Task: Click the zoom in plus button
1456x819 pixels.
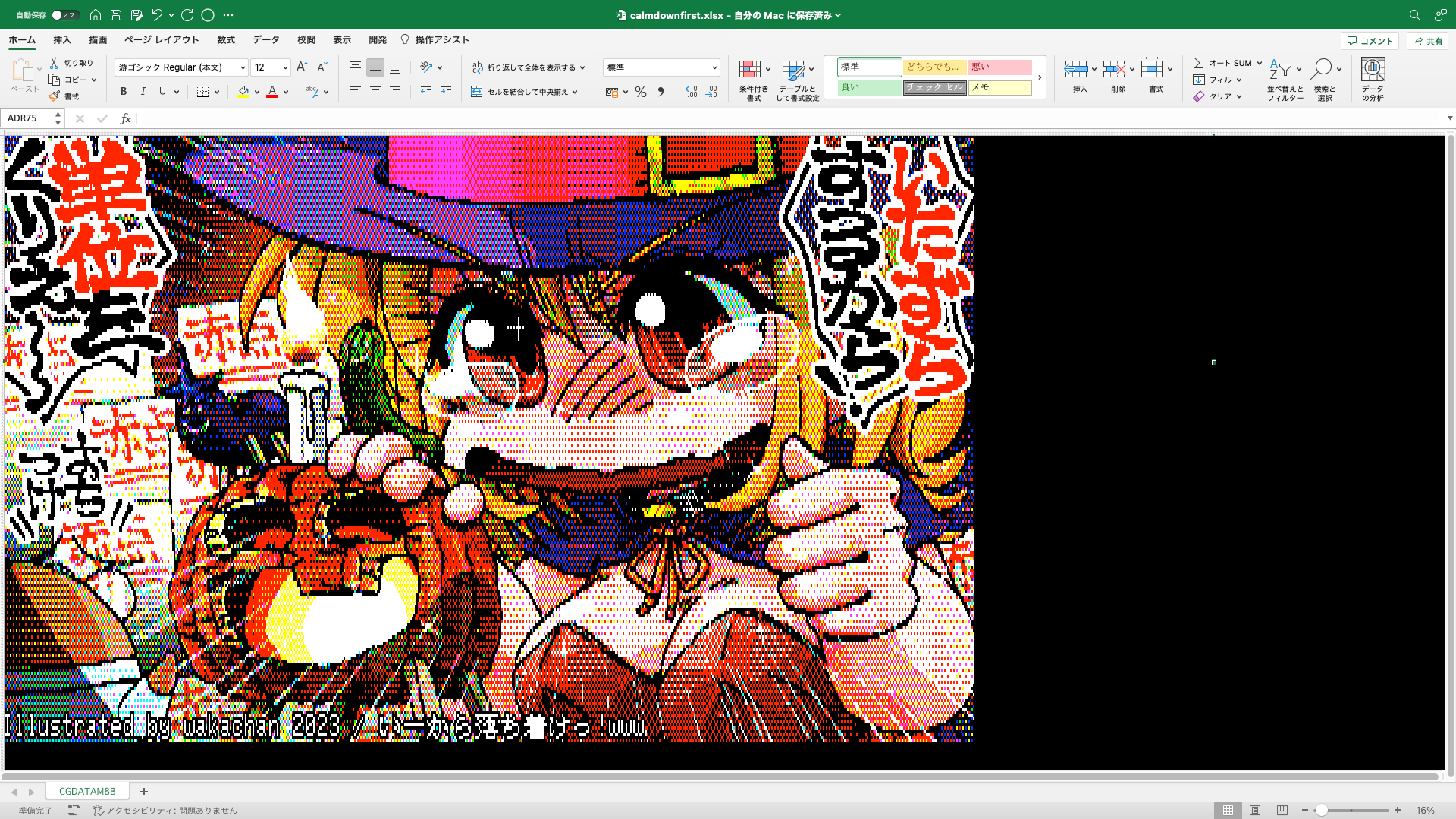Action: coord(1398,811)
